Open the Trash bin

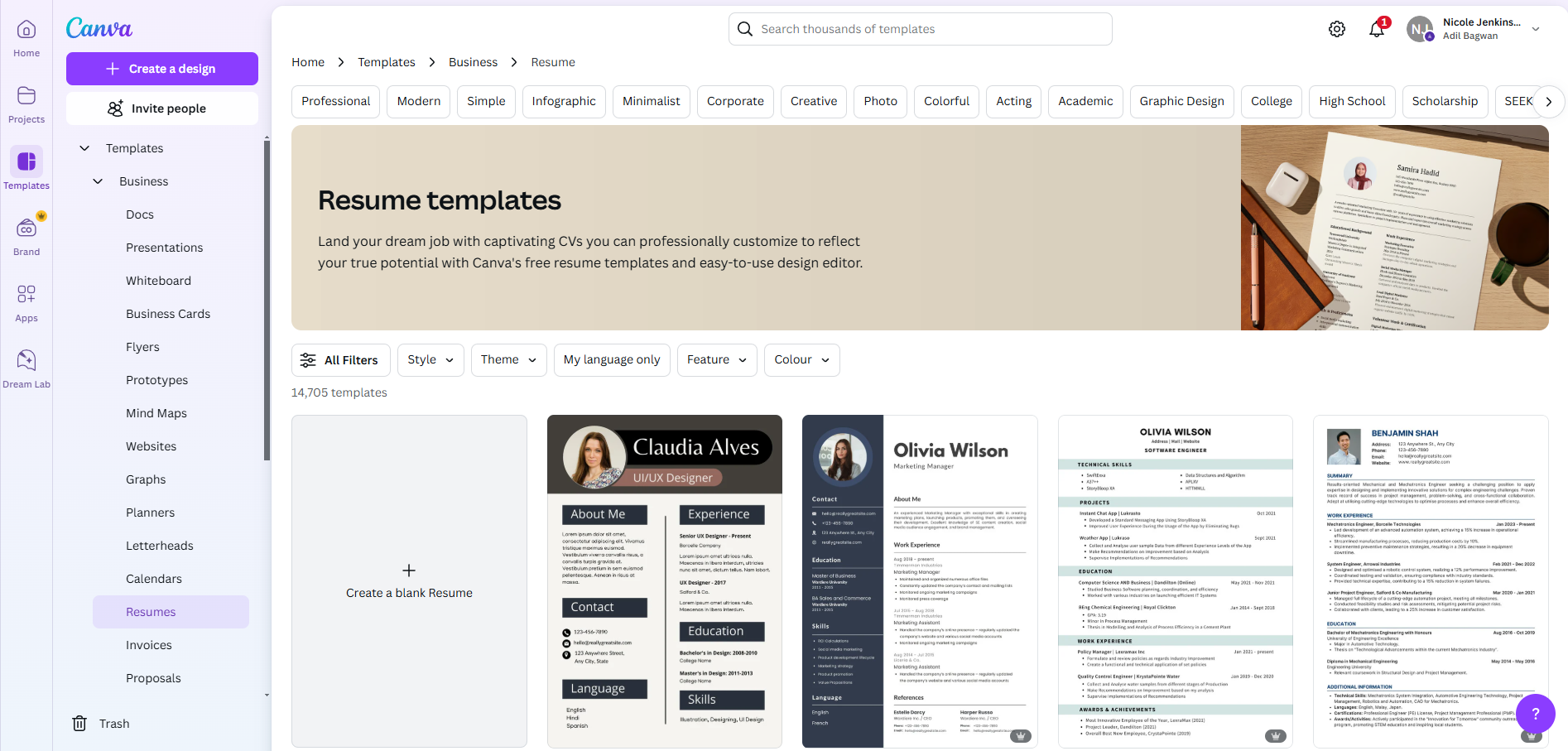(101, 724)
